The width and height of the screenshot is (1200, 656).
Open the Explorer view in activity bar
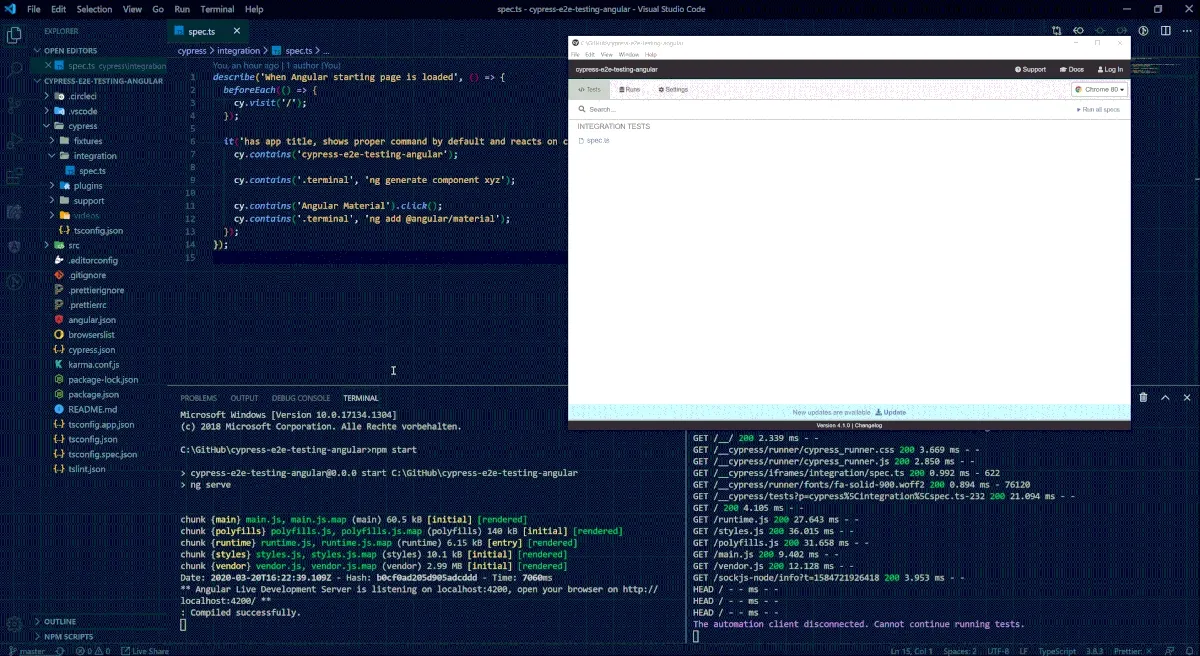tap(15, 36)
